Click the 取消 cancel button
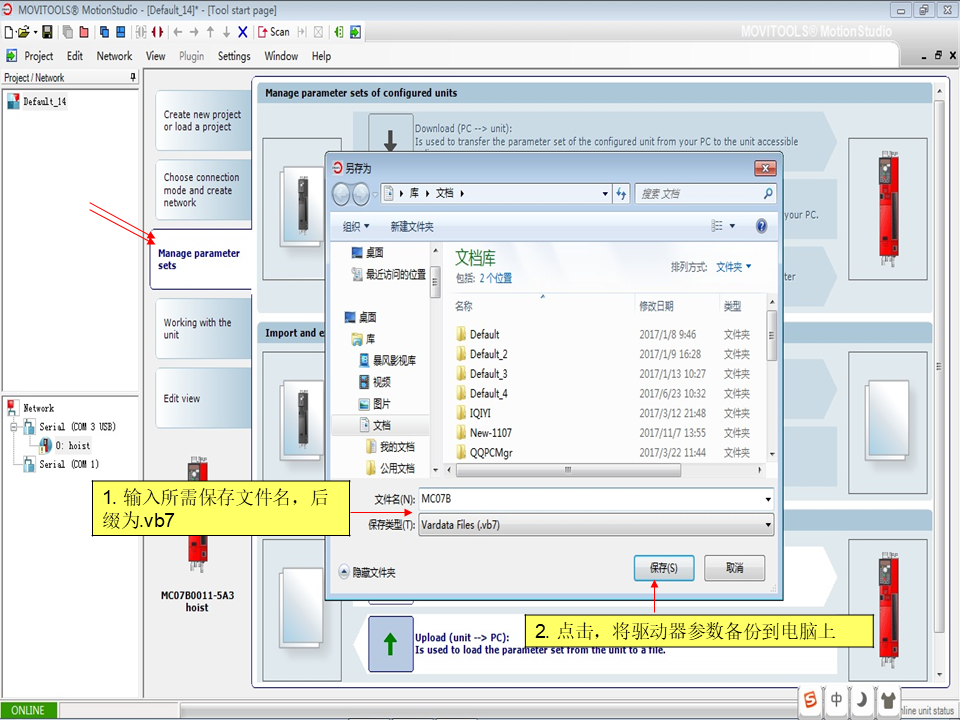Viewport: 960px width, 720px height. [x=734, y=568]
